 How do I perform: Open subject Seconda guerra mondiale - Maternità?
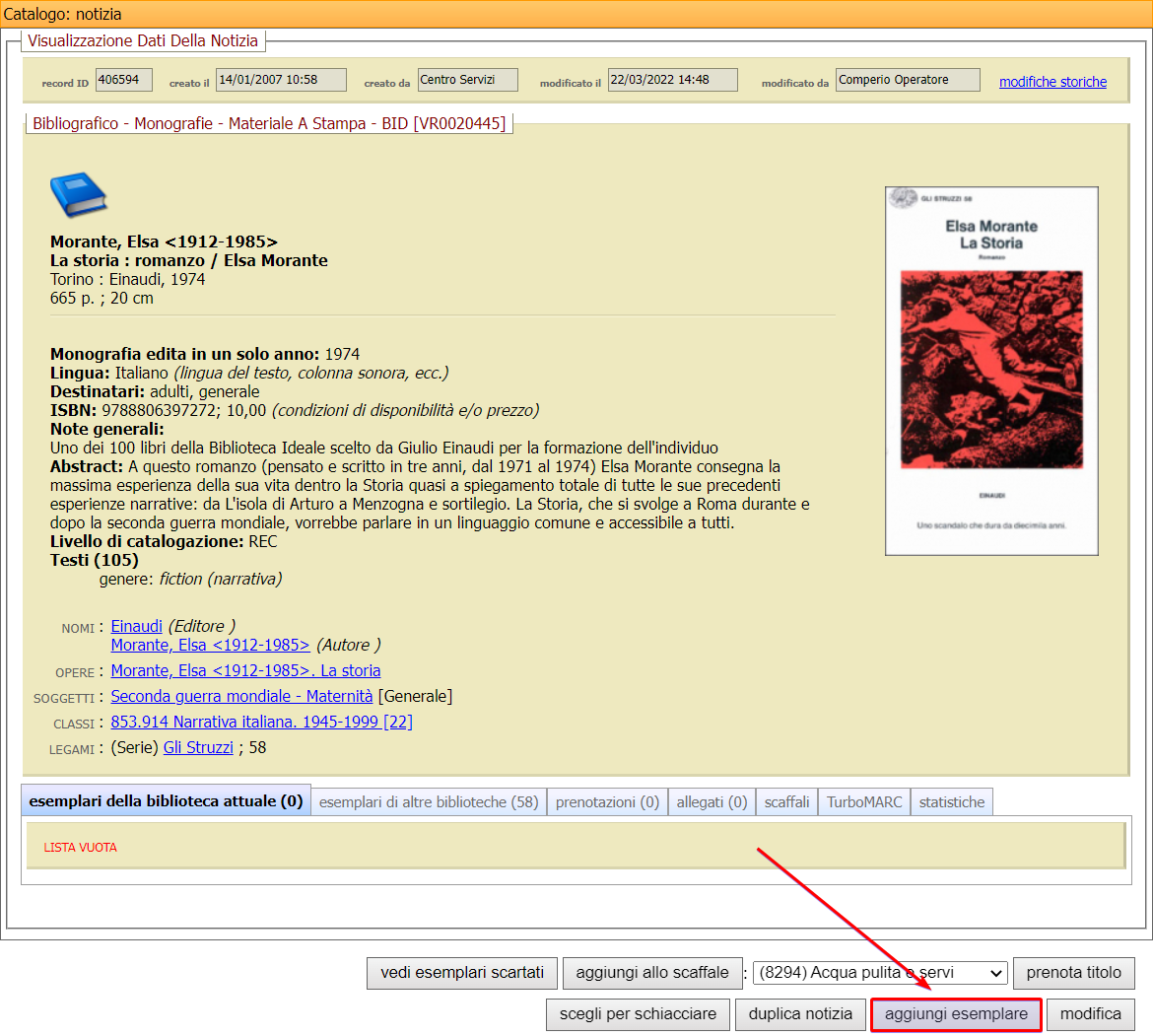[241, 696]
